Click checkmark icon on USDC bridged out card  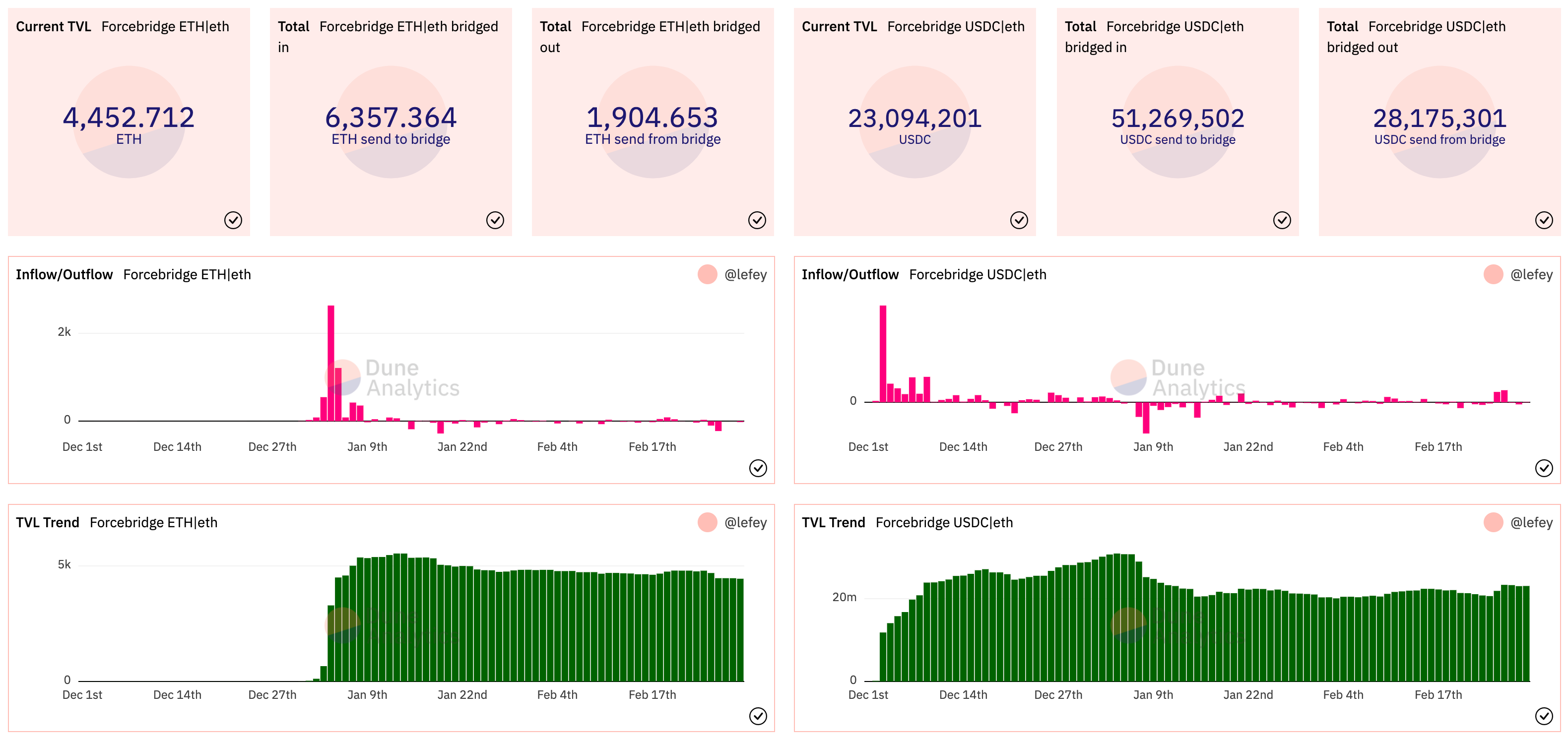coord(1544,220)
